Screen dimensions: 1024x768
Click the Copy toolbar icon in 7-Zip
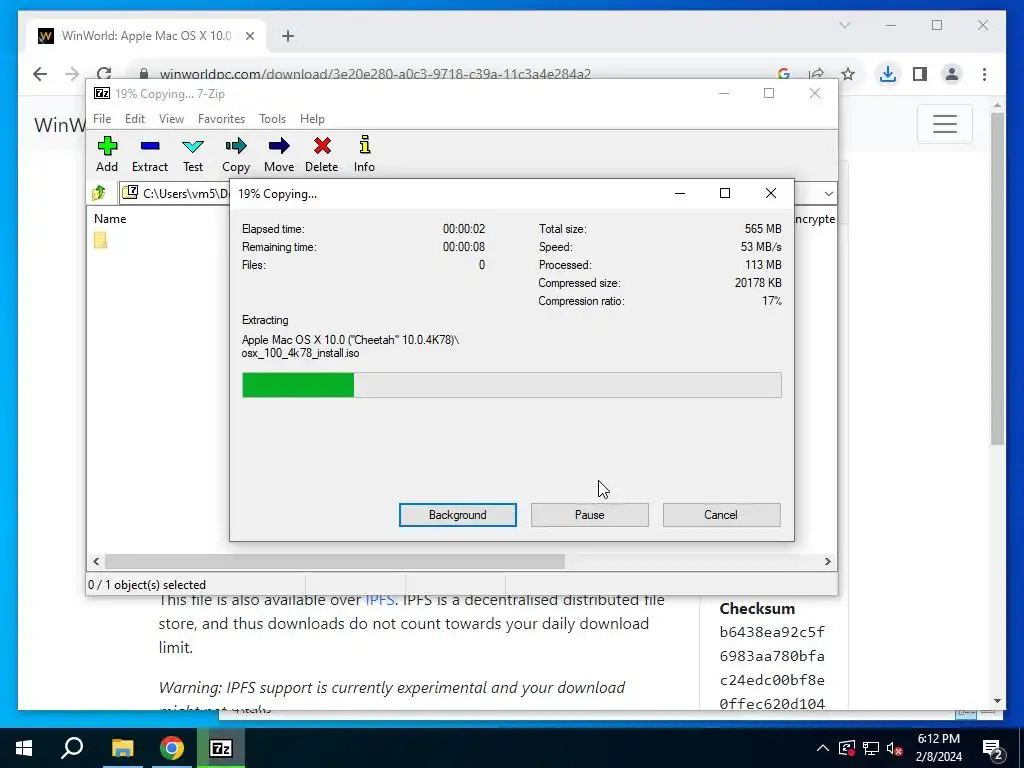pos(236,154)
